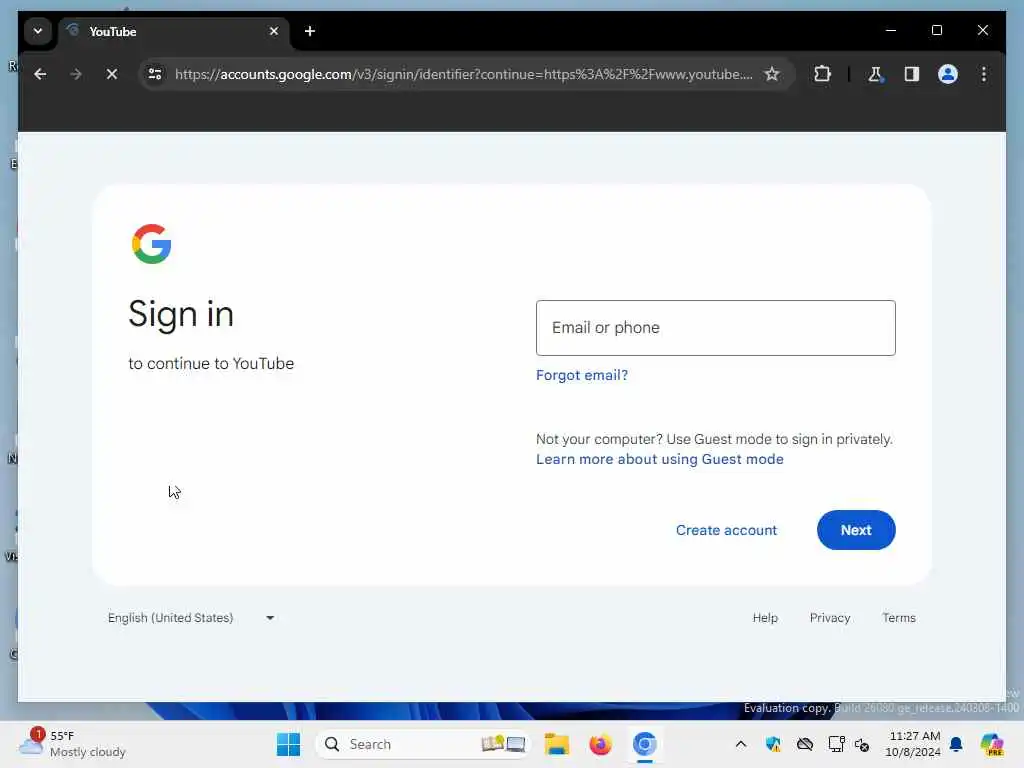The width and height of the screenshot is (1024, 768).
Task: Toggle the side panel icon
Action: point(912,74)
